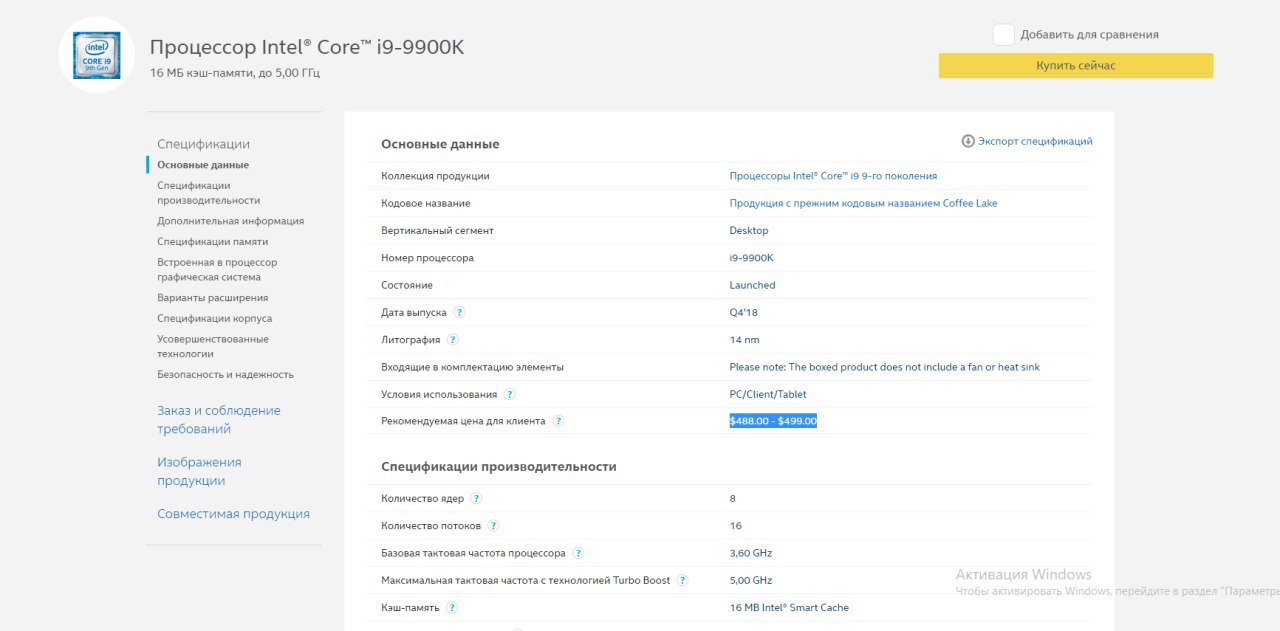Click the release date value 'Q4'18'
The image size is (1280, 631).
[744, 312]
